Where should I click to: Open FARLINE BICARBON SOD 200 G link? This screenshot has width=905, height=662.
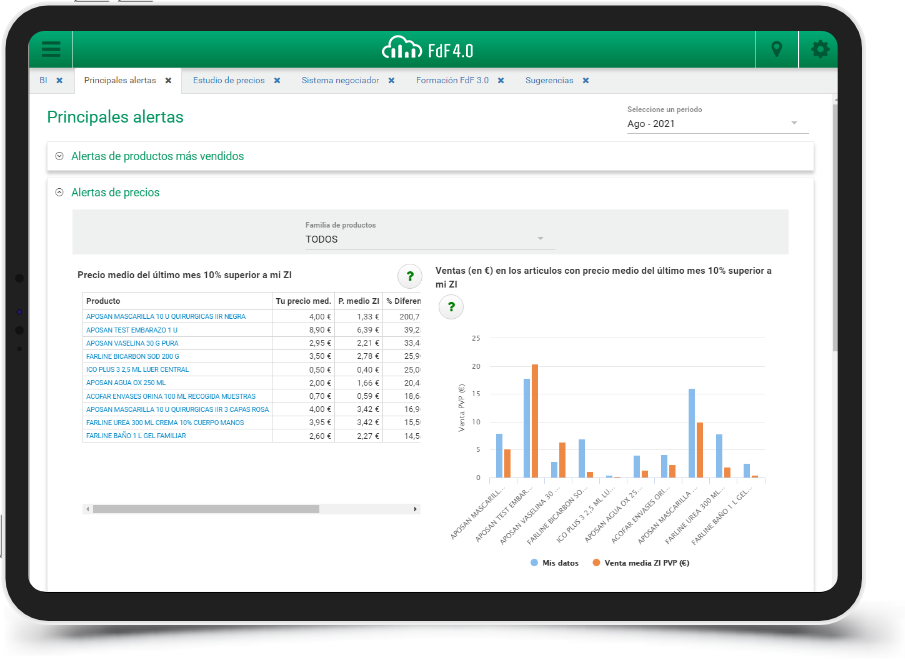coord(133,356)
